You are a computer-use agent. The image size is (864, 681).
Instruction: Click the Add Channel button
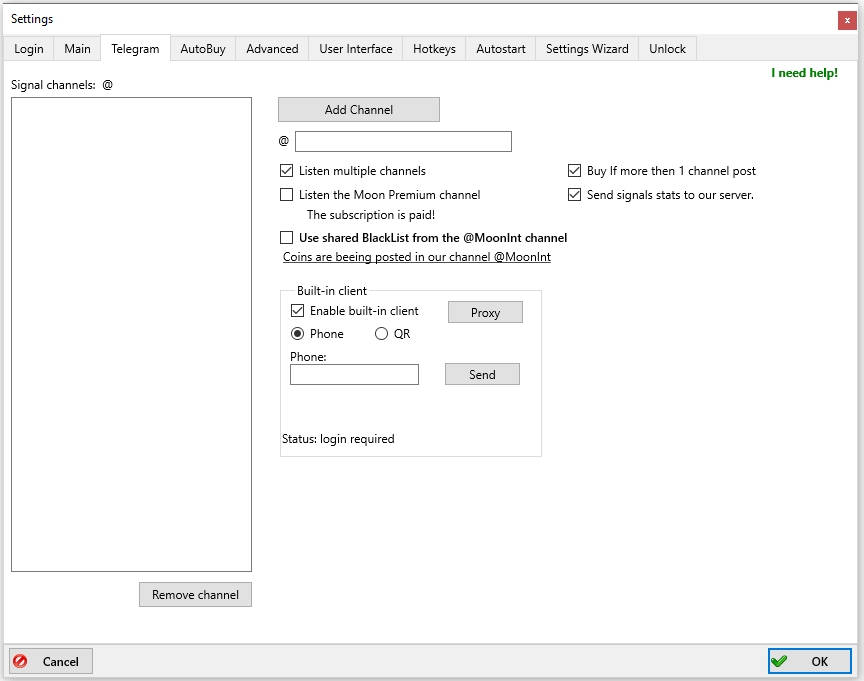pyautogui.click(x=359, y=110)
